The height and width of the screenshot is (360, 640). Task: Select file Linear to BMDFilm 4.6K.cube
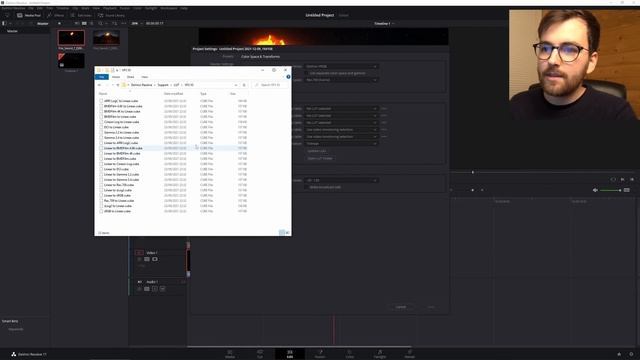point(123,148)
